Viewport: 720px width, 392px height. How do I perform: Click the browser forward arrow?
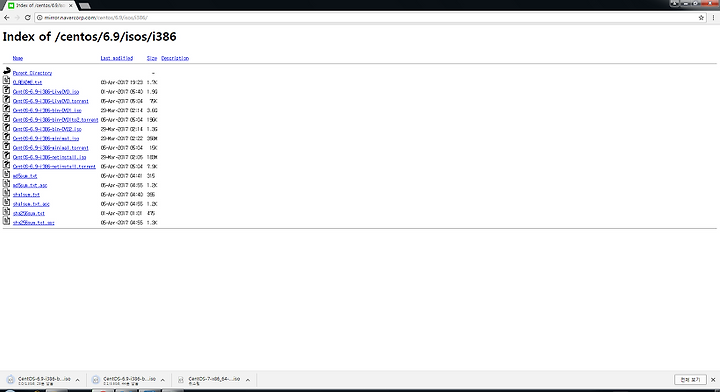17,17
